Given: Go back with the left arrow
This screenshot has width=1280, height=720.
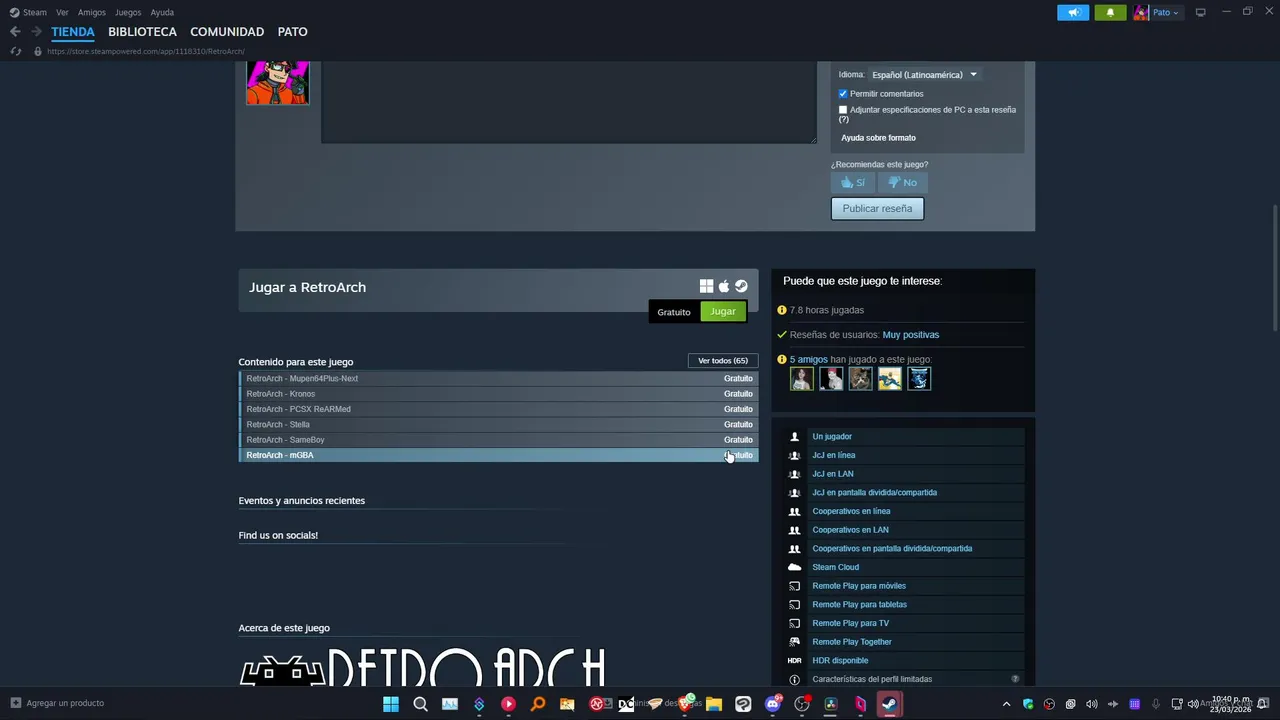Looking at the screenshot, I should [15, 32].
